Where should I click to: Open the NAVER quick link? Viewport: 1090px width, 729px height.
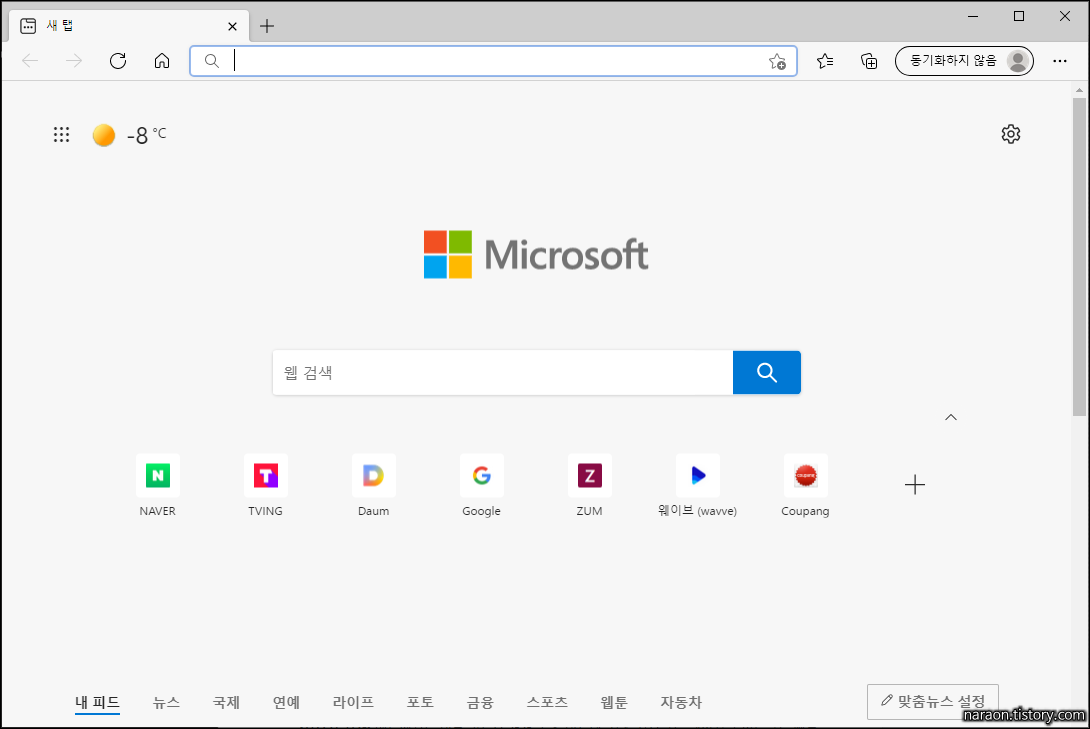(x=158, y=486)
